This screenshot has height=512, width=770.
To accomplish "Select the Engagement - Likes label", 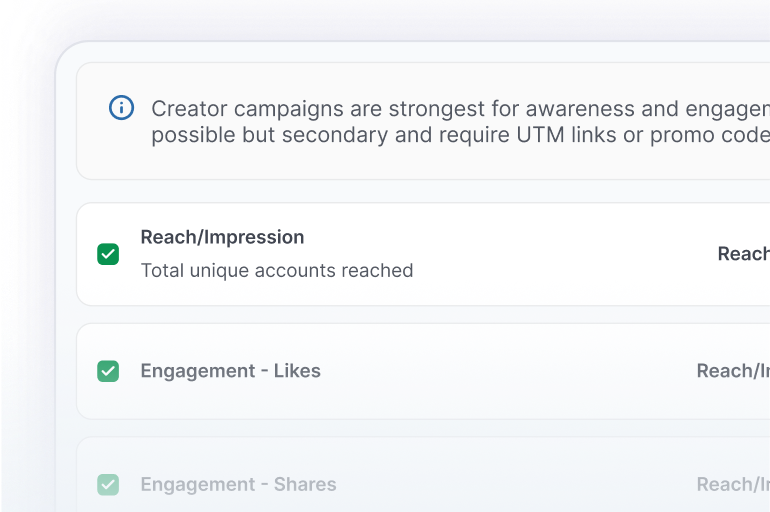I will coord(230,371).
